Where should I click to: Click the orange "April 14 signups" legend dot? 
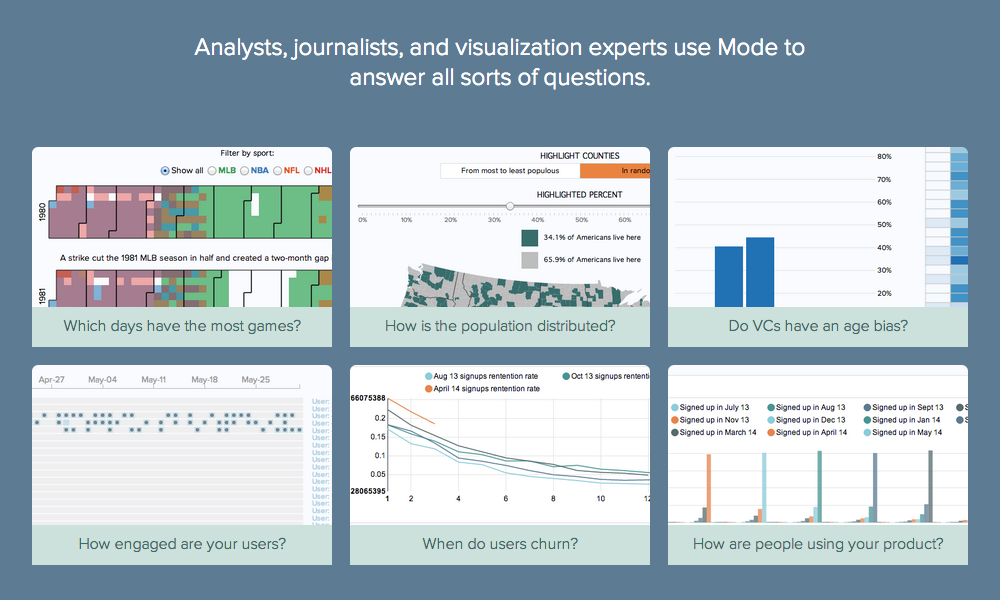tap(430, 389)
